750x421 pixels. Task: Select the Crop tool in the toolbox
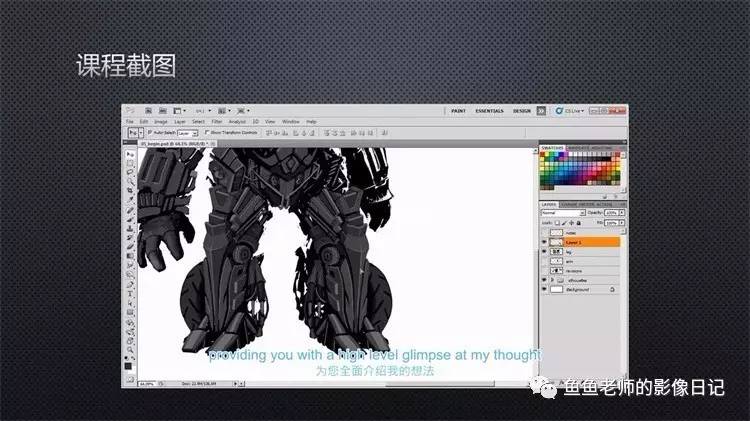[130, 191]
